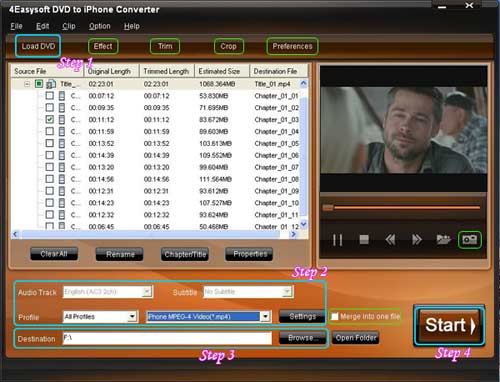The height and width of the screenshot is (382, 500).
Task: Click the fast-forward playback icon
Action: (417, 240)
